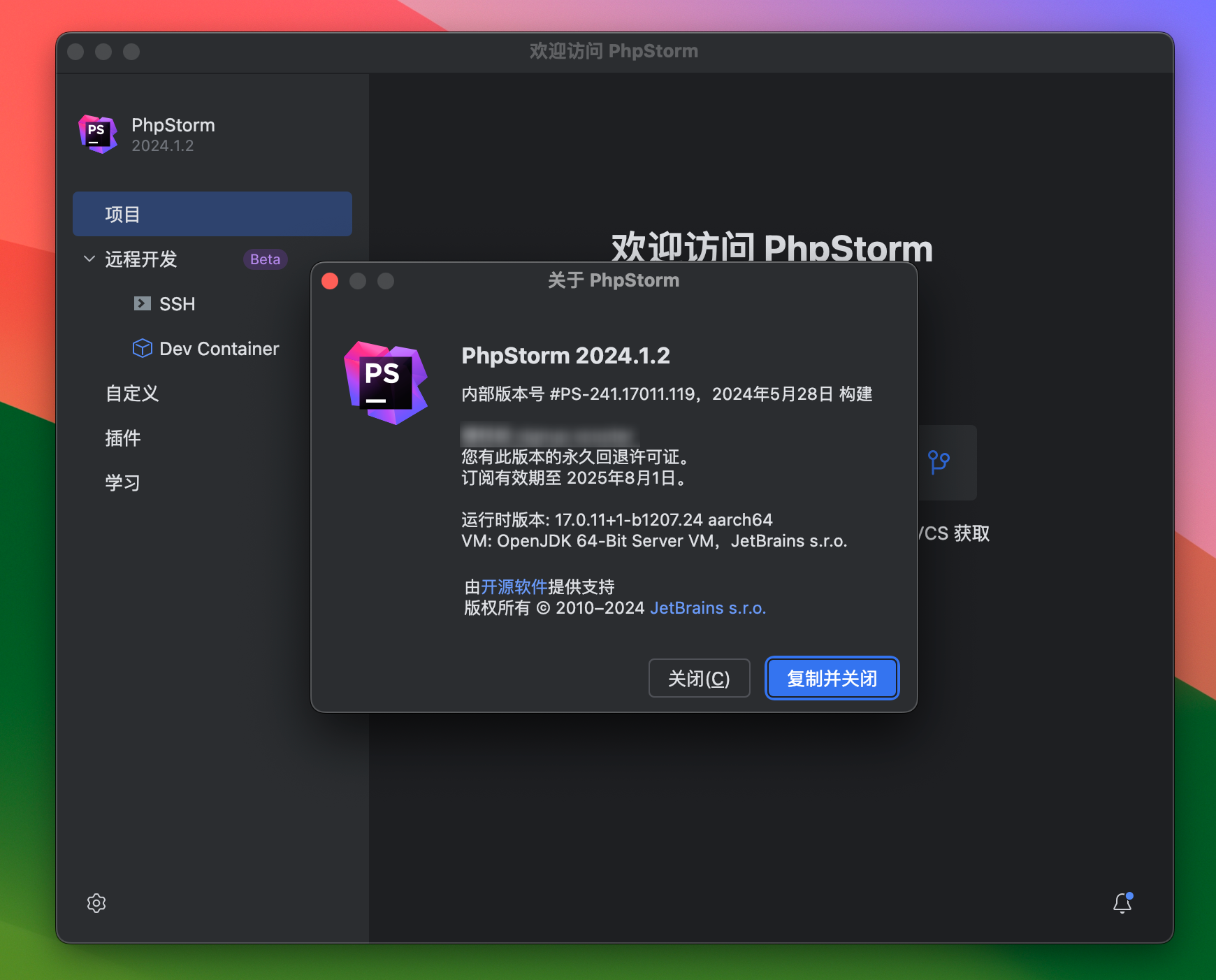
Task: Open the welcome screen settings gear
Action: [96, 902]
